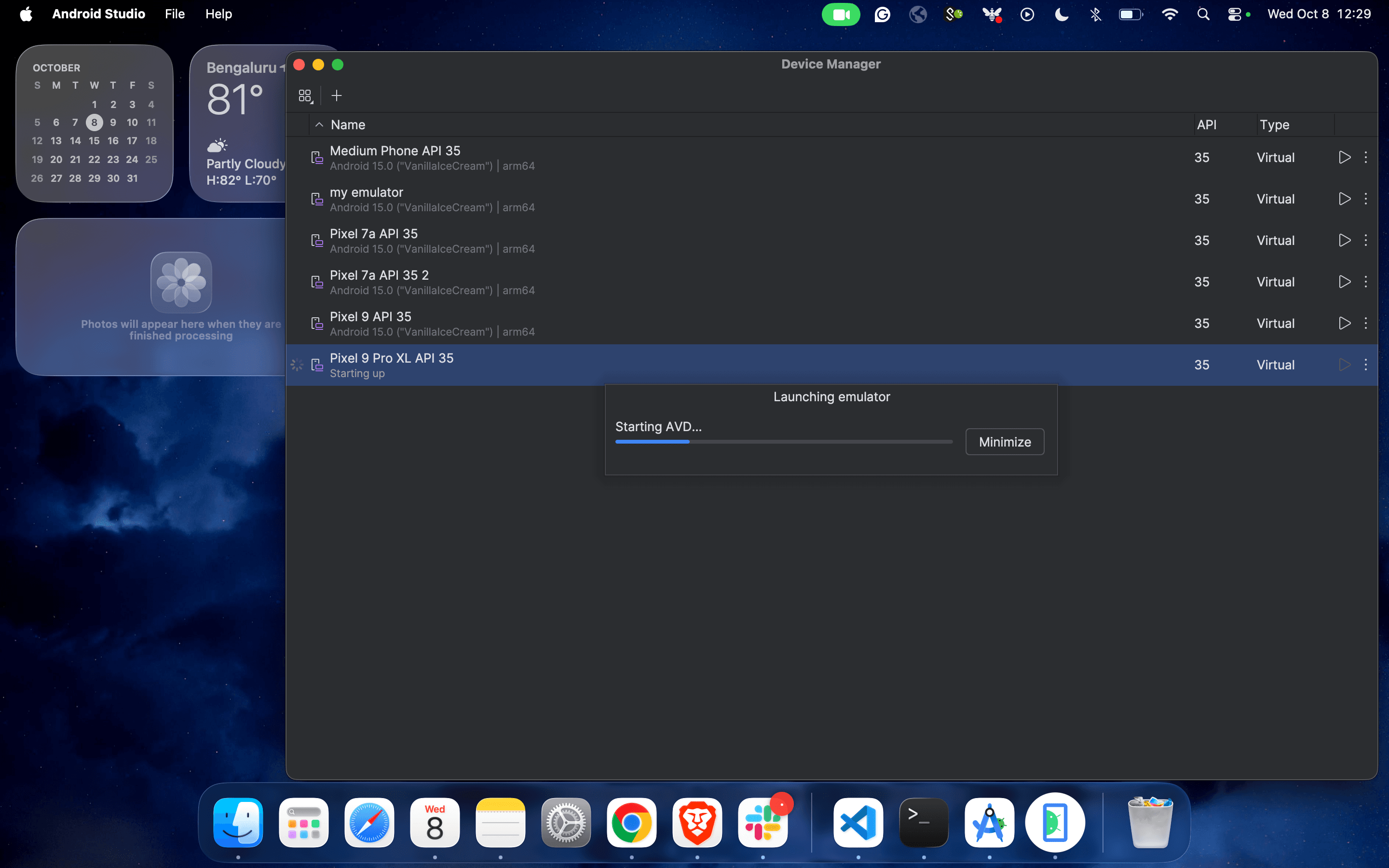This screenshot has width=1389, height=868.
Task: Start the Medium Phone API 35 emulator
Action: [x=1344, y=157]
